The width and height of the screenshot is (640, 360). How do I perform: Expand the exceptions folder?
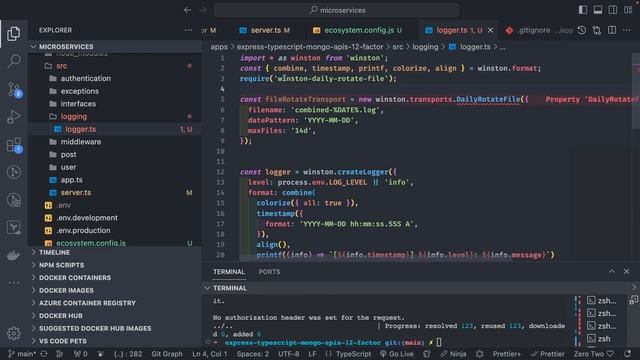[x=115, y=91]
